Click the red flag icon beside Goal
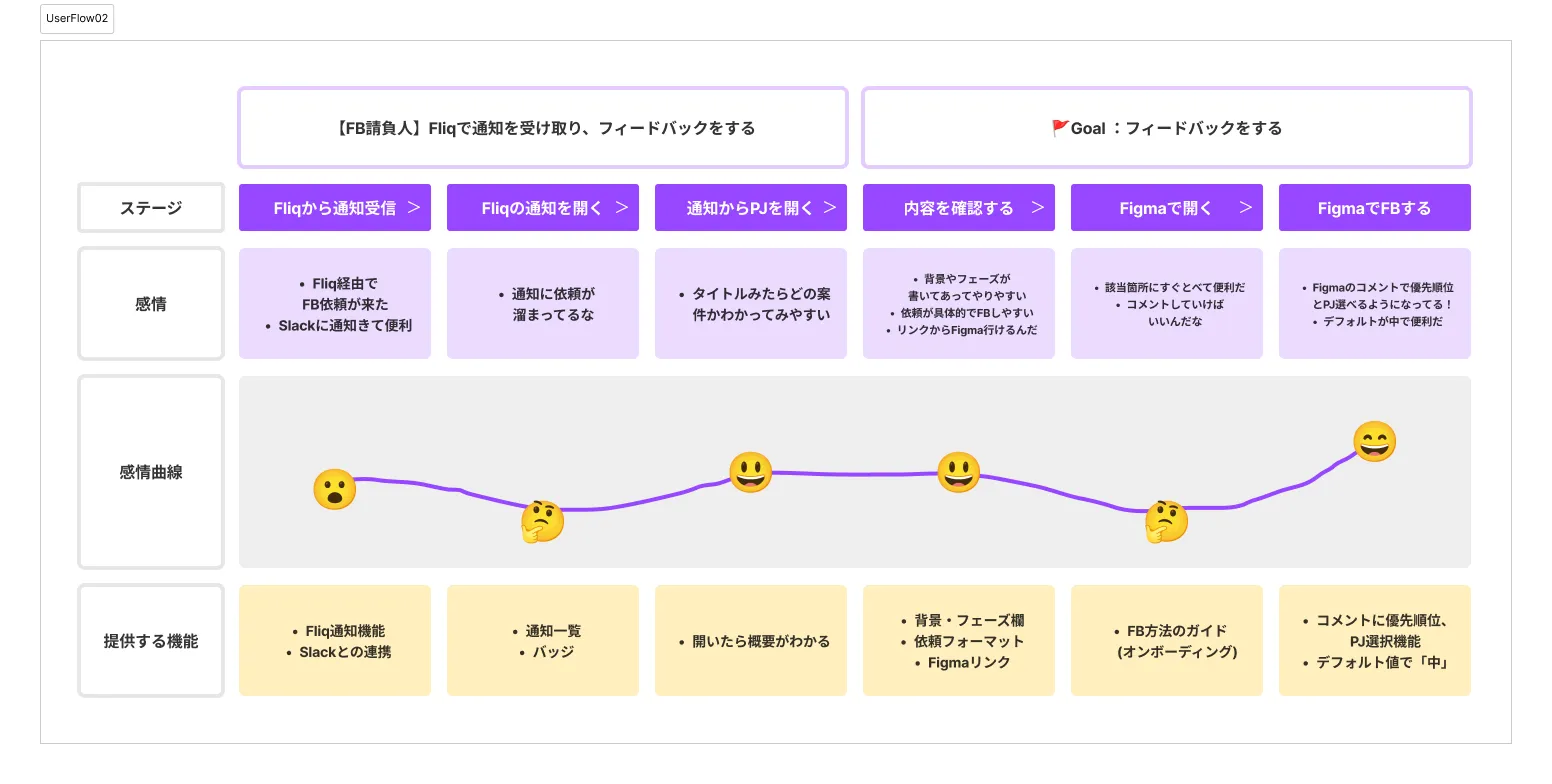The width and height of the screenshot is (1552, 784). (1060, 128)
